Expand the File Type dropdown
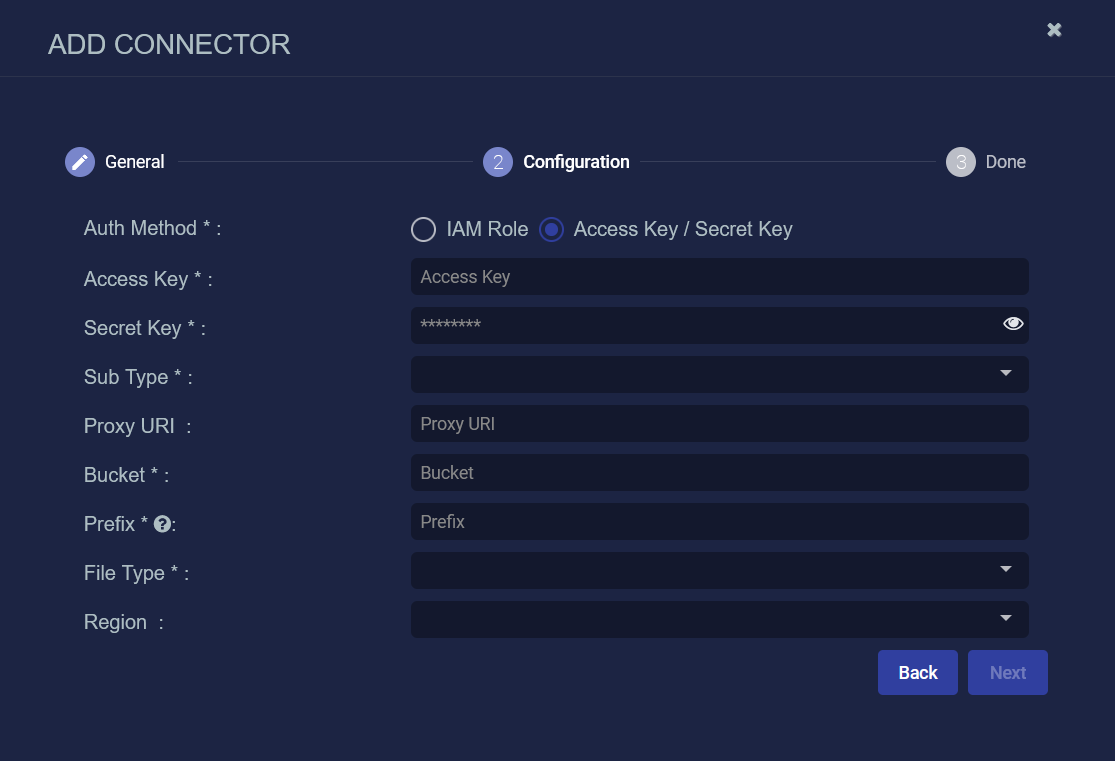The height and width of the screenshot is (761, 1115). (720, 570)
